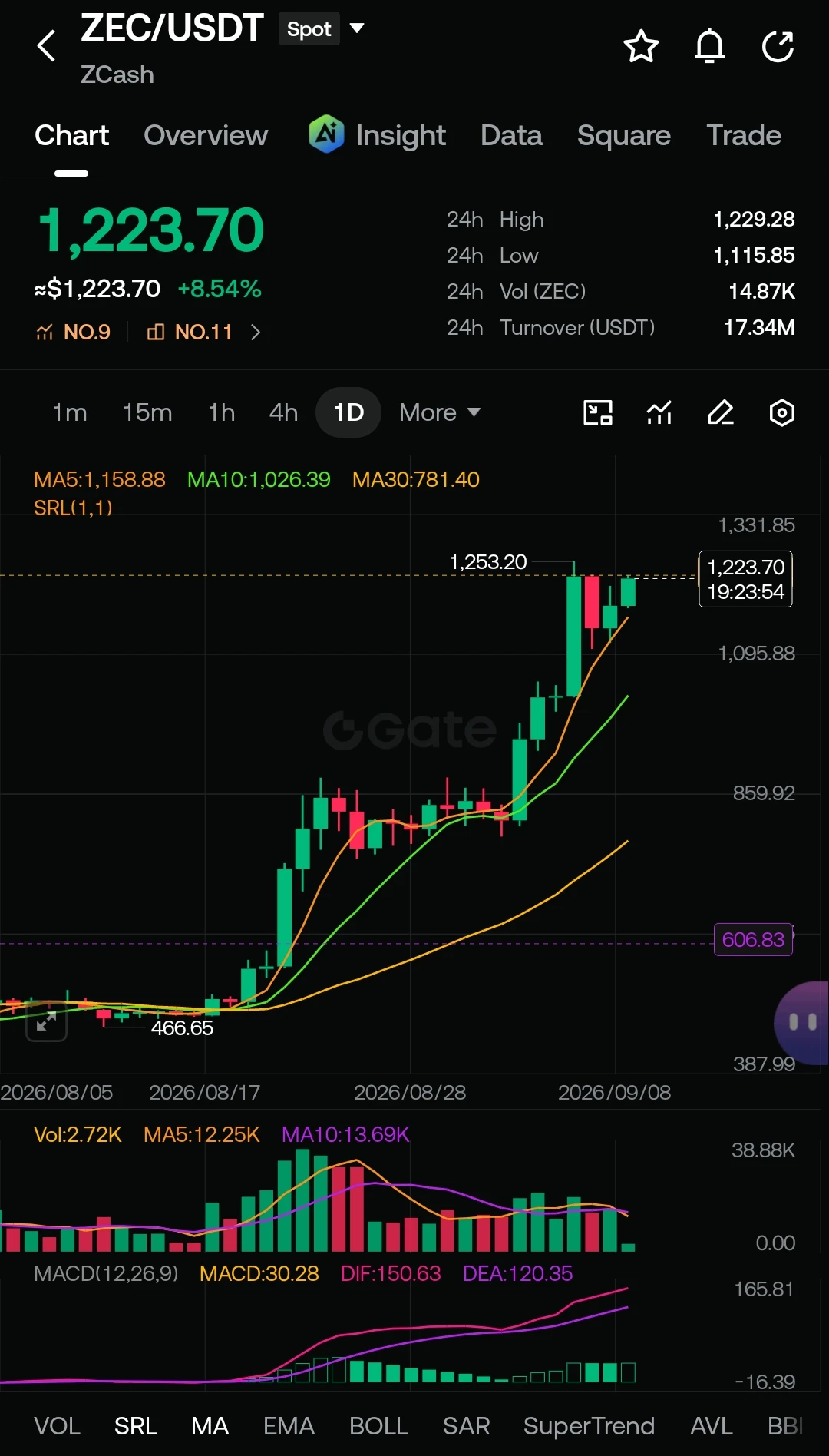Tap the 2026/09/08 date label
The image size is (829, 1456).
coord(614,1092)
